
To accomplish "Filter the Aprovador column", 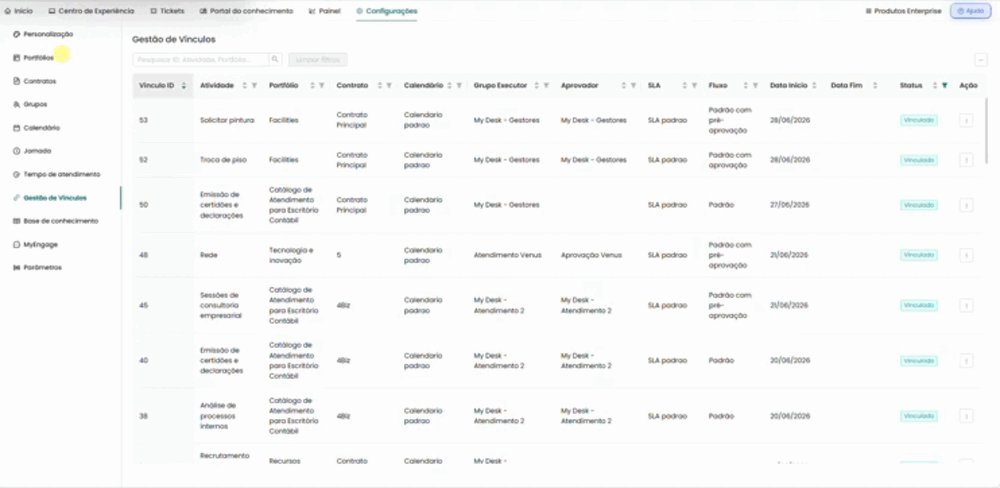I will (x=633, y=85).
